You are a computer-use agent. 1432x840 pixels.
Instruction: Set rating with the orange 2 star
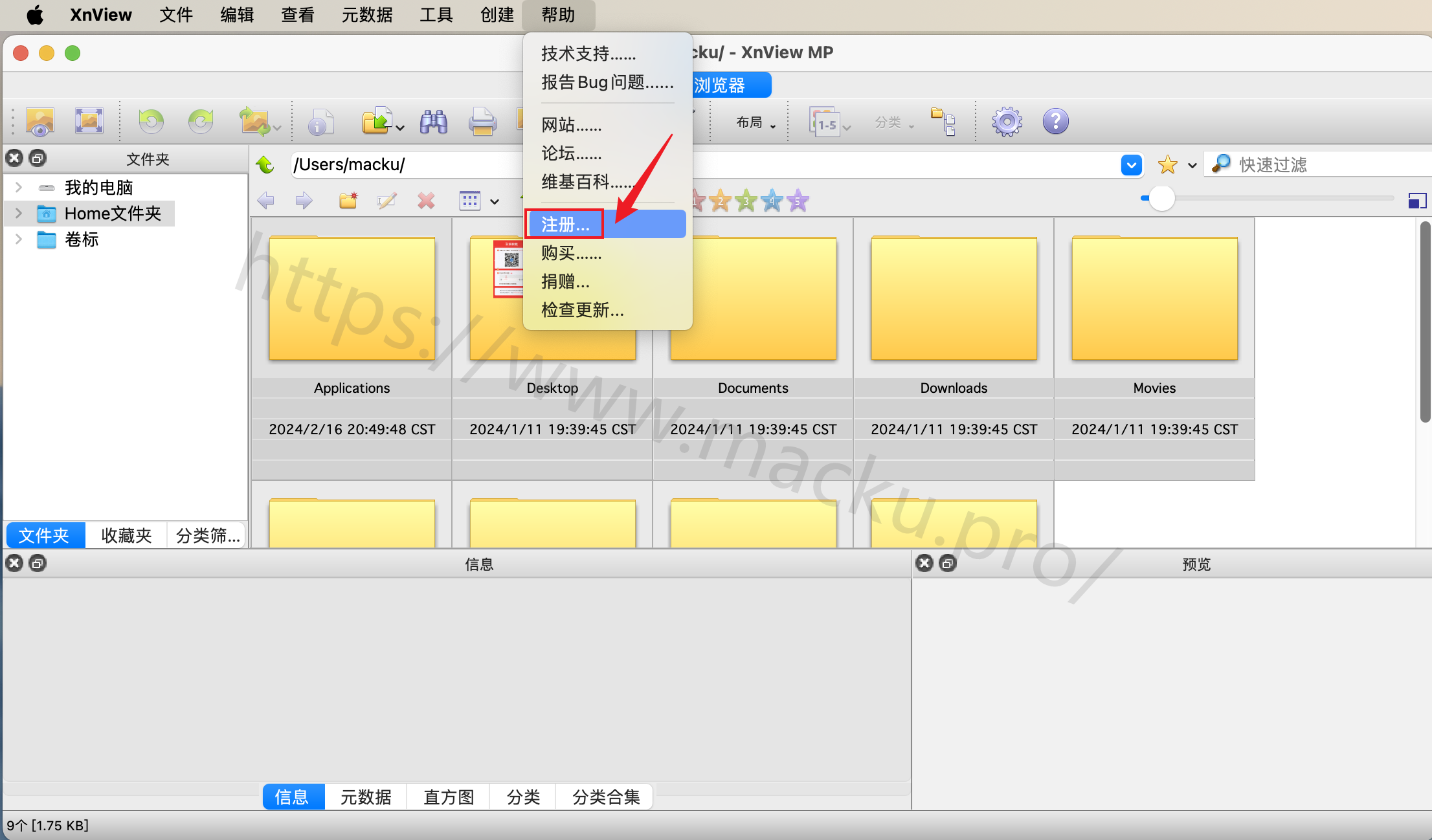pyautogui.click(x=720, y=201)
